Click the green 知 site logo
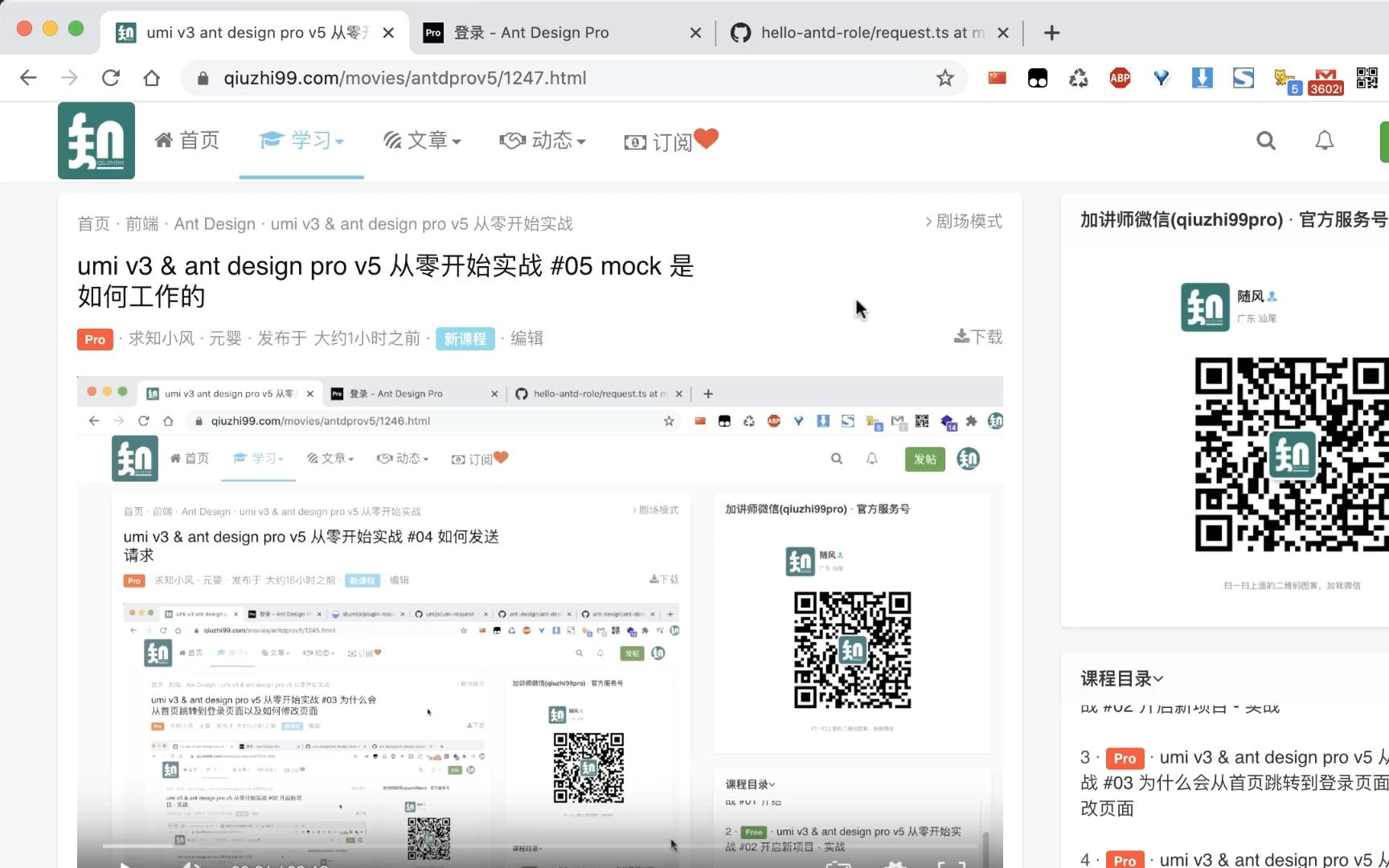Image resolution: width=1389 pixels, height=868 pixels. pos(96,141)
